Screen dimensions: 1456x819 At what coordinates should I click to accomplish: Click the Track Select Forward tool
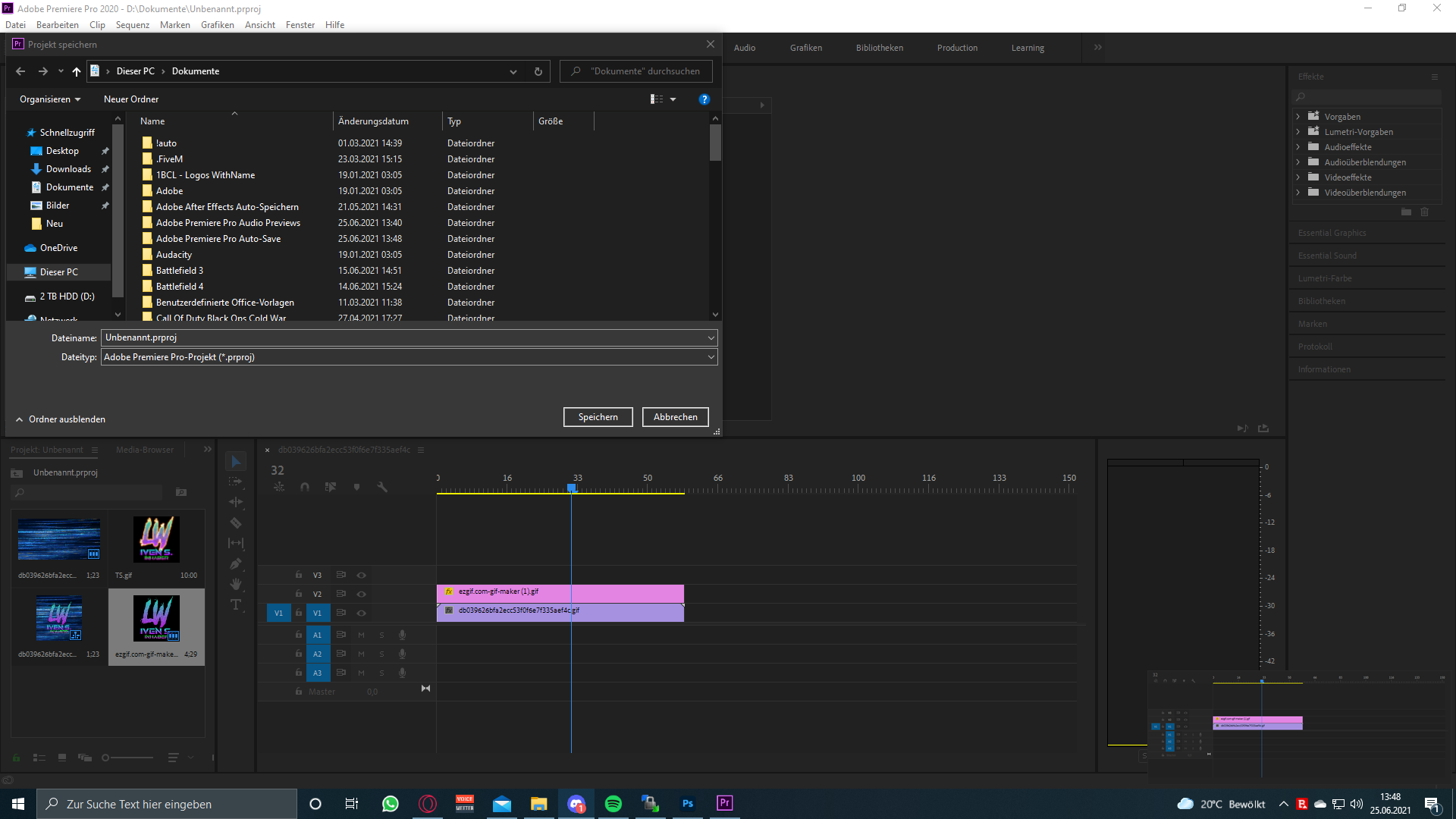pos(236,482)
